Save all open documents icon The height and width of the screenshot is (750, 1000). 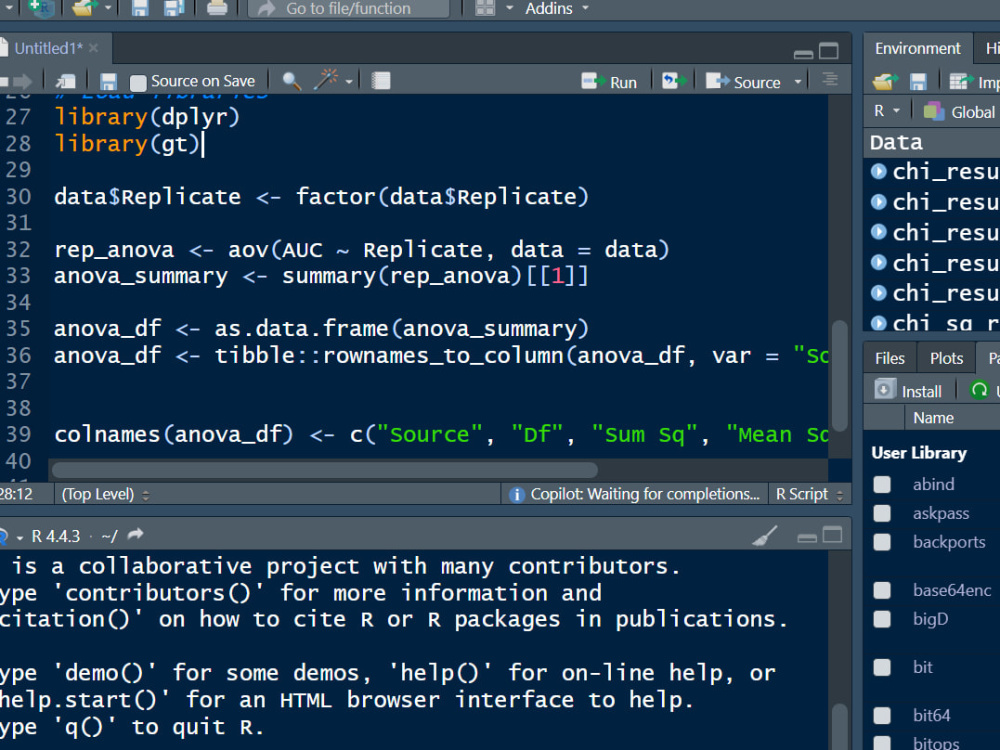click(174, 8)
